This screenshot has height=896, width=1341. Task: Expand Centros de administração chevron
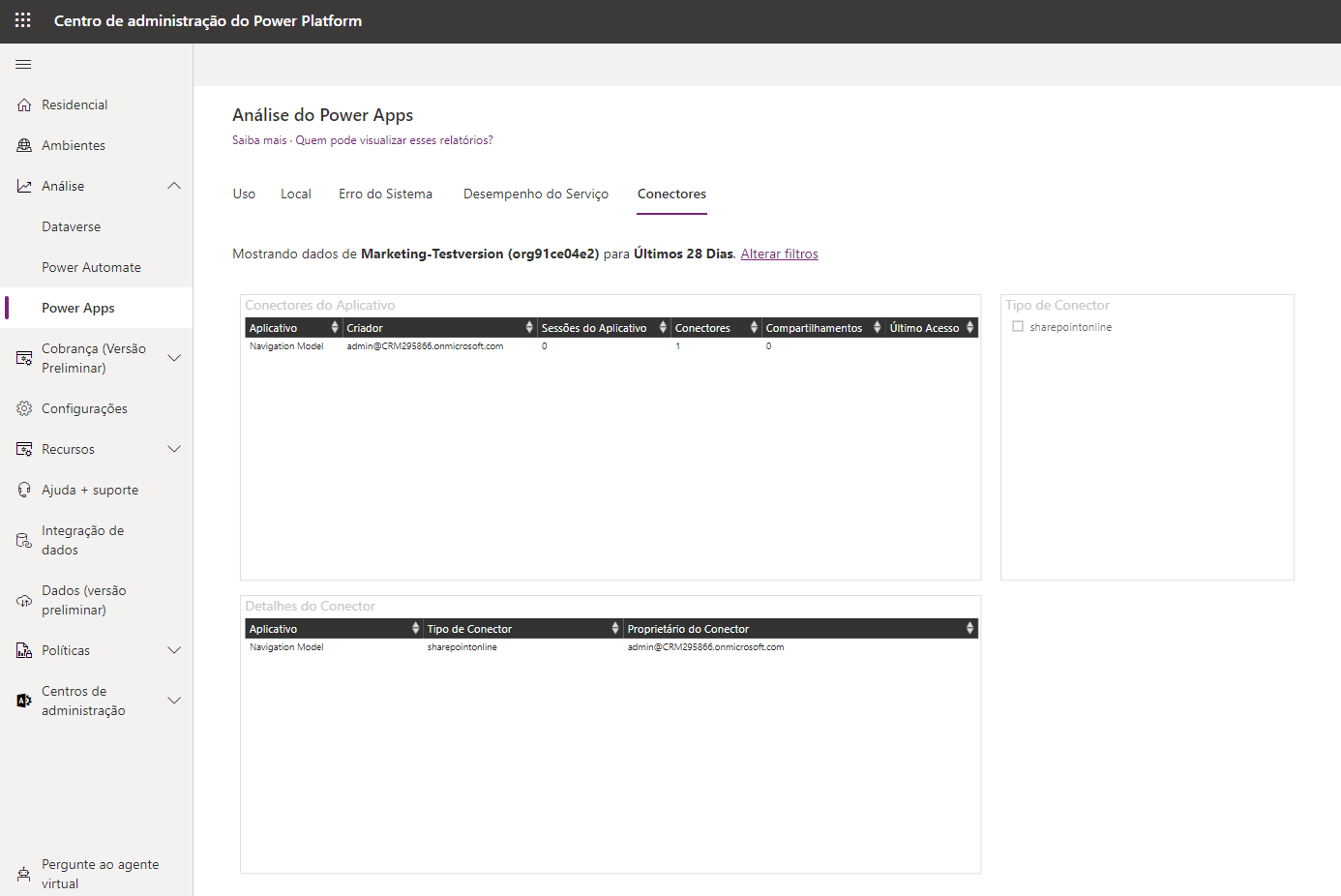point(174,701)
